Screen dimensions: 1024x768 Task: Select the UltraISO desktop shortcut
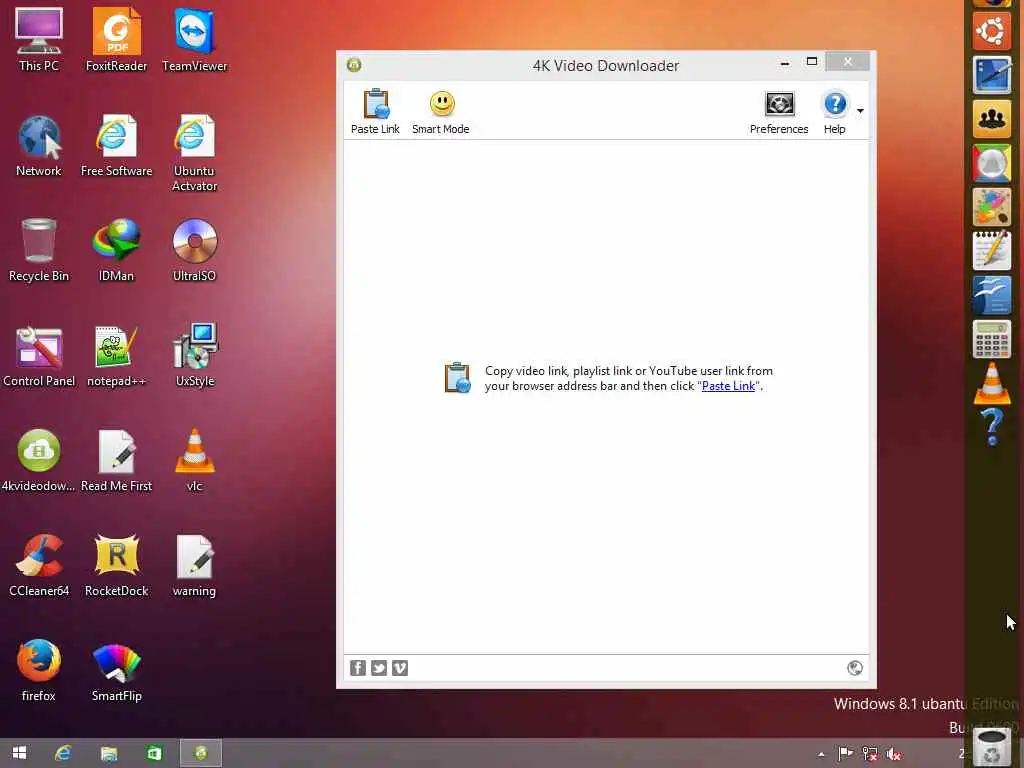pyautogui.click(x=195, y=250)
